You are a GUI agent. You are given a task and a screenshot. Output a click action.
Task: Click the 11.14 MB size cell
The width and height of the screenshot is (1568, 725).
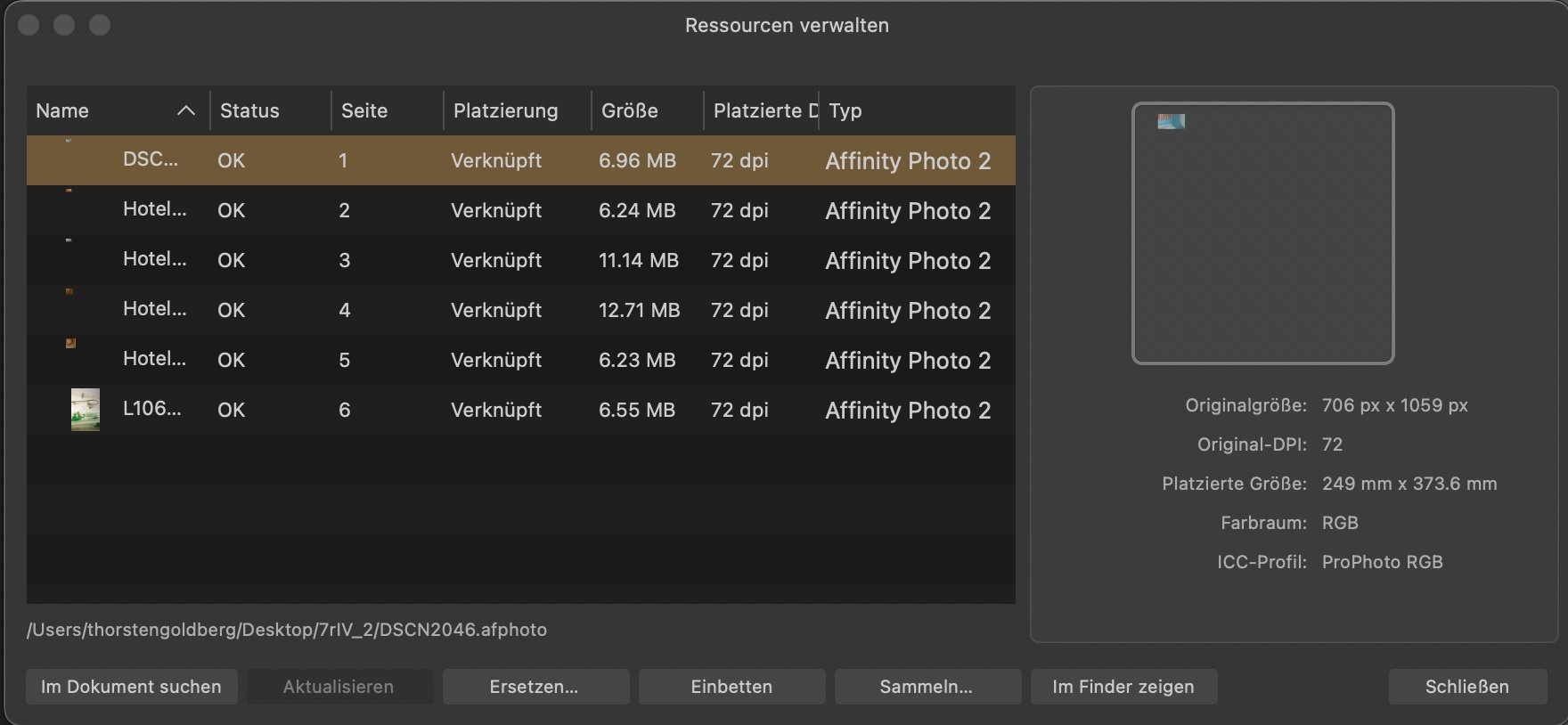(x=639, y=260)
